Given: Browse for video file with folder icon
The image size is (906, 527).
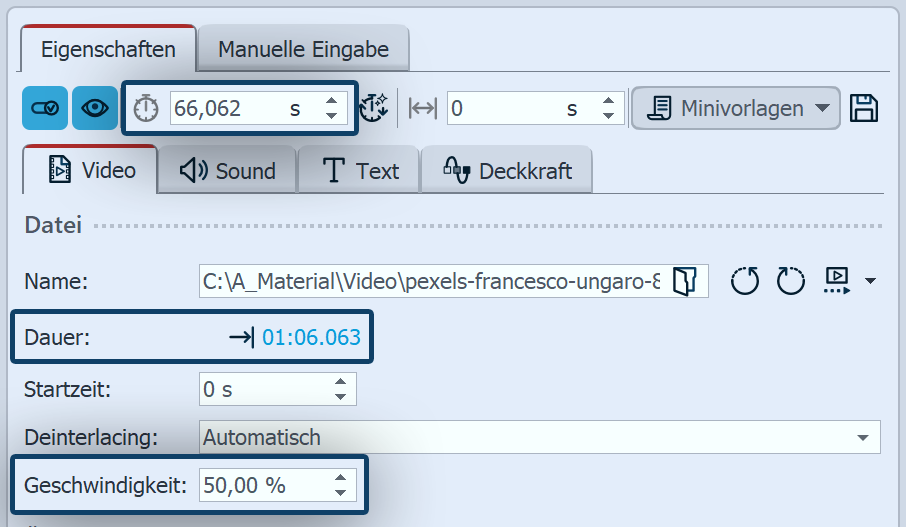Looking at the screenshot, I should coord(684,282).
